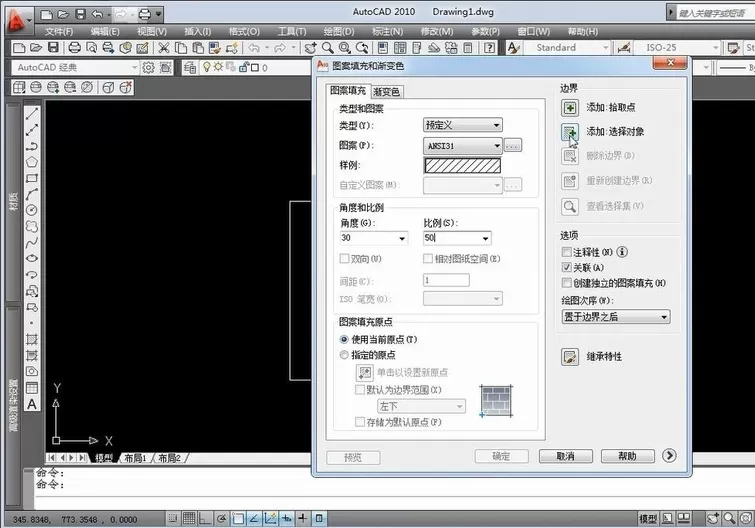Open the ISO-25 dimension style dropdown
This screenshot has width=755, height=528.
tap(677, 48)
